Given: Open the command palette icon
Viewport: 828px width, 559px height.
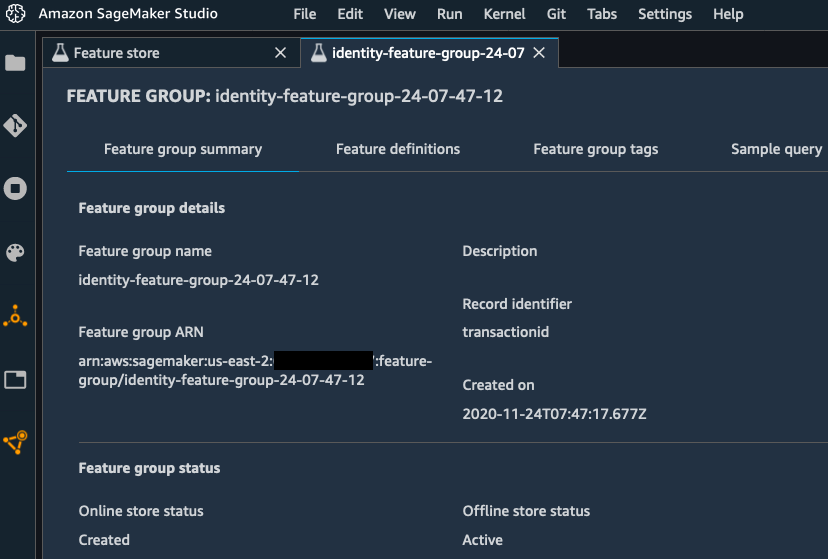Looking at the screenshot, I should pos(15,252).
